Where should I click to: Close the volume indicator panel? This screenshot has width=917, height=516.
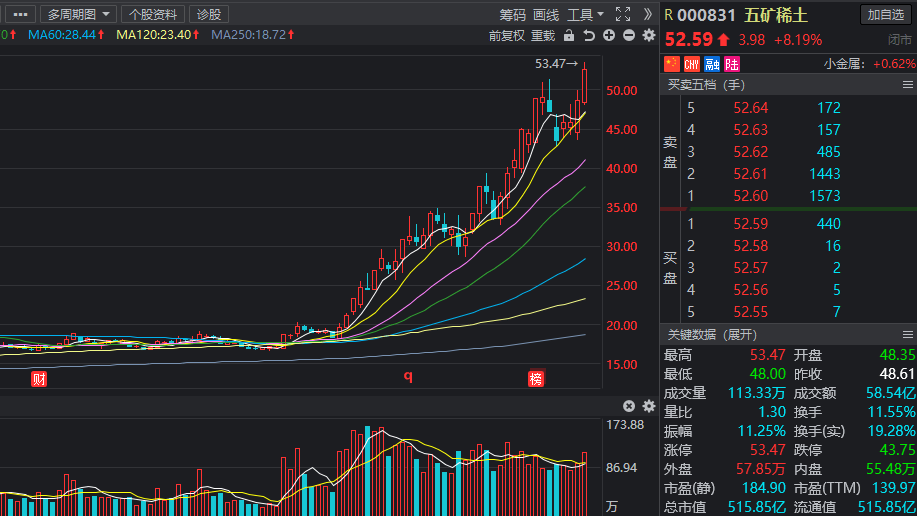[629, 406]
